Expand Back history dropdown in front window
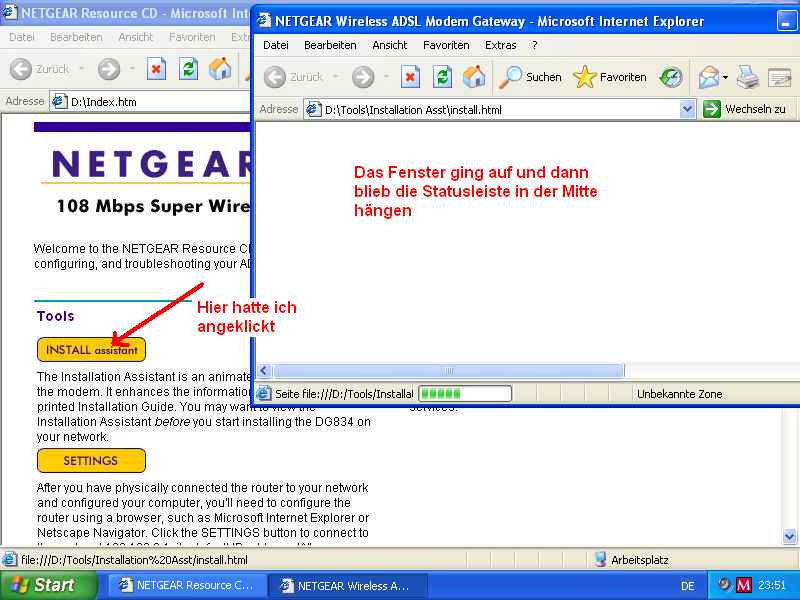 [x=336, y=77]
